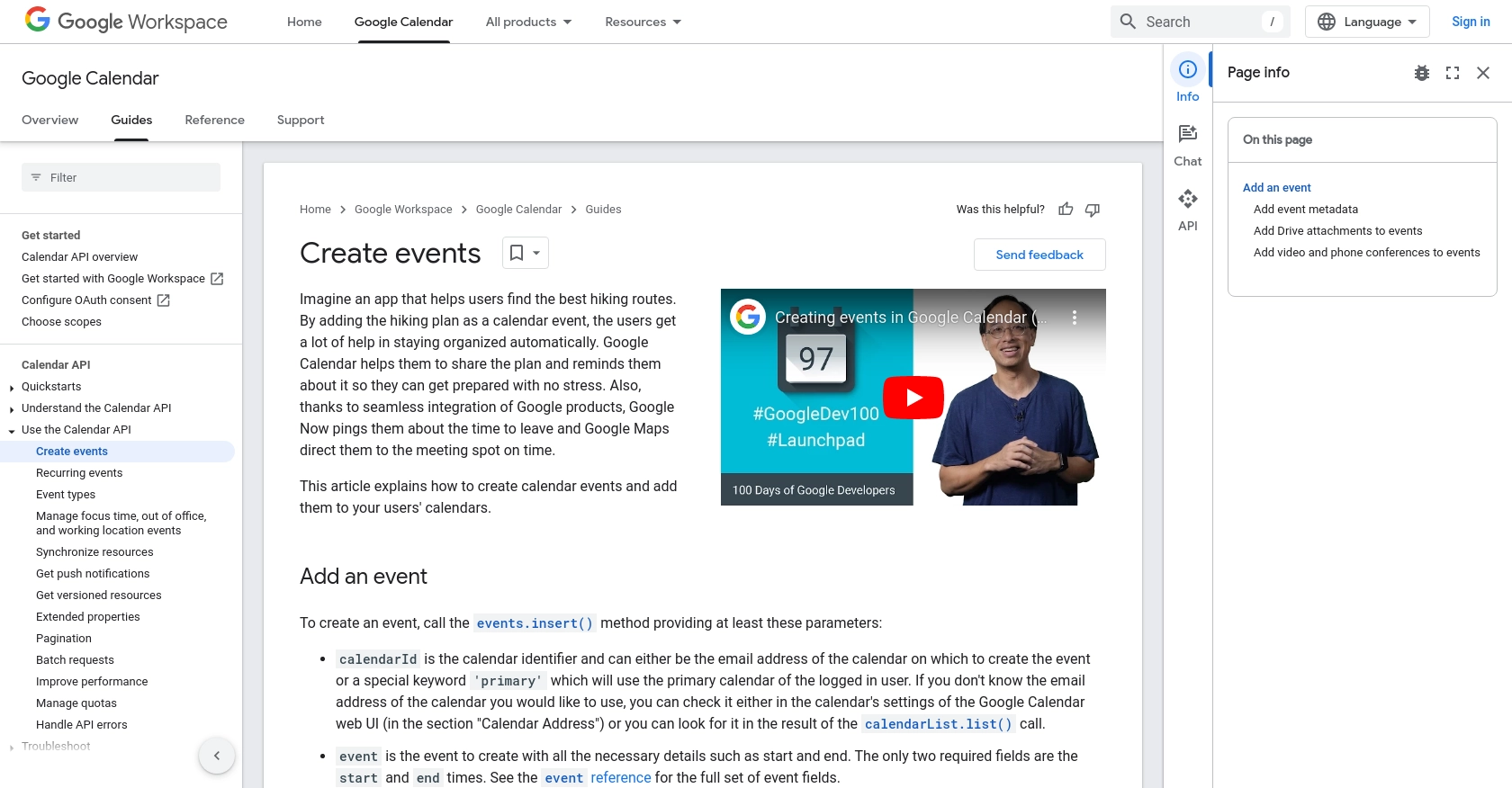Open Event types in the sidebar
Screen dimensions: 1512x788
pyautogui.click(x=66, y=495)
